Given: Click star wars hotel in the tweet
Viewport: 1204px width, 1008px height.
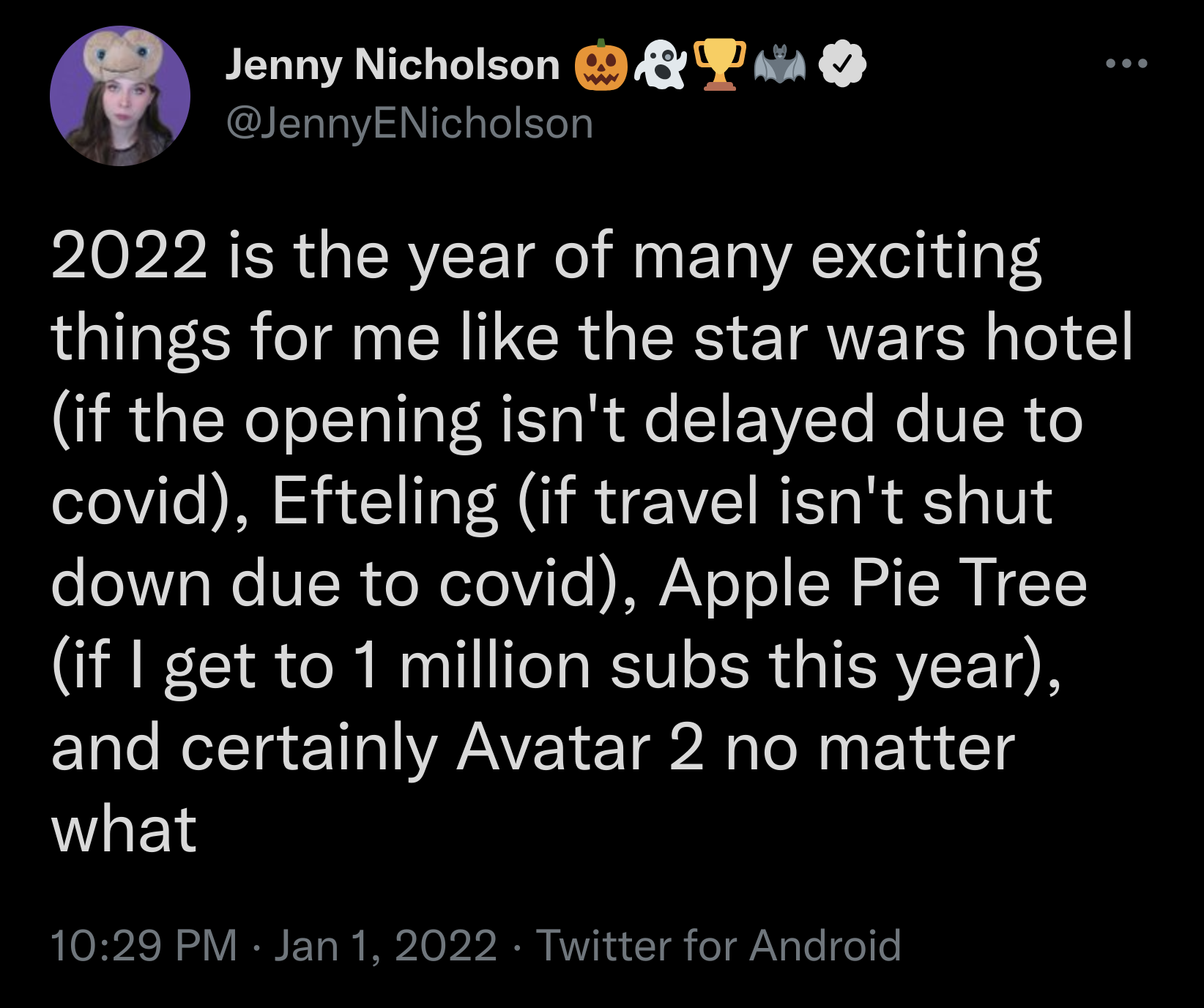Looking at the screenshot, I should (913, 338).
